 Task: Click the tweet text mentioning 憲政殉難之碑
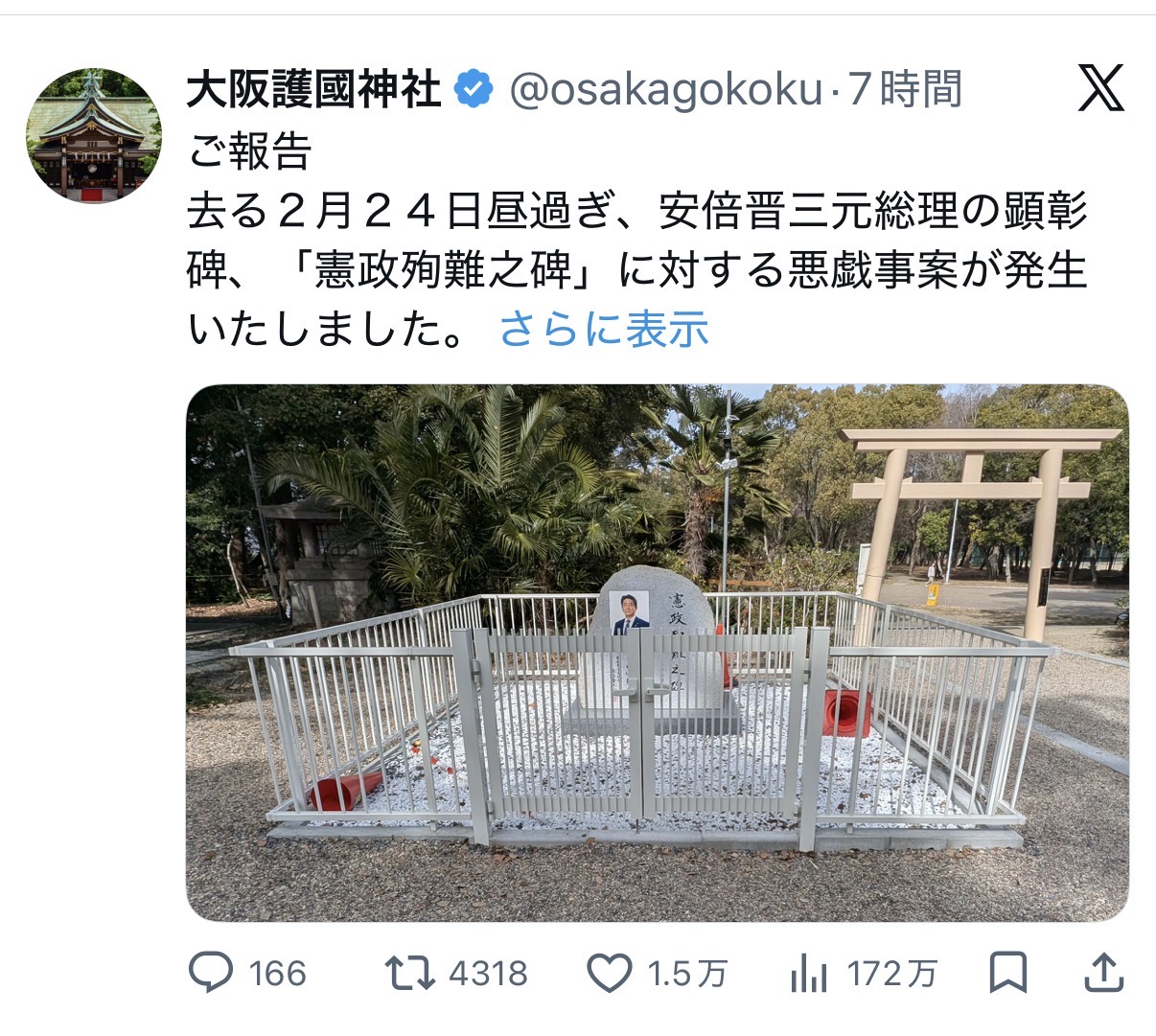click(637, 270)
